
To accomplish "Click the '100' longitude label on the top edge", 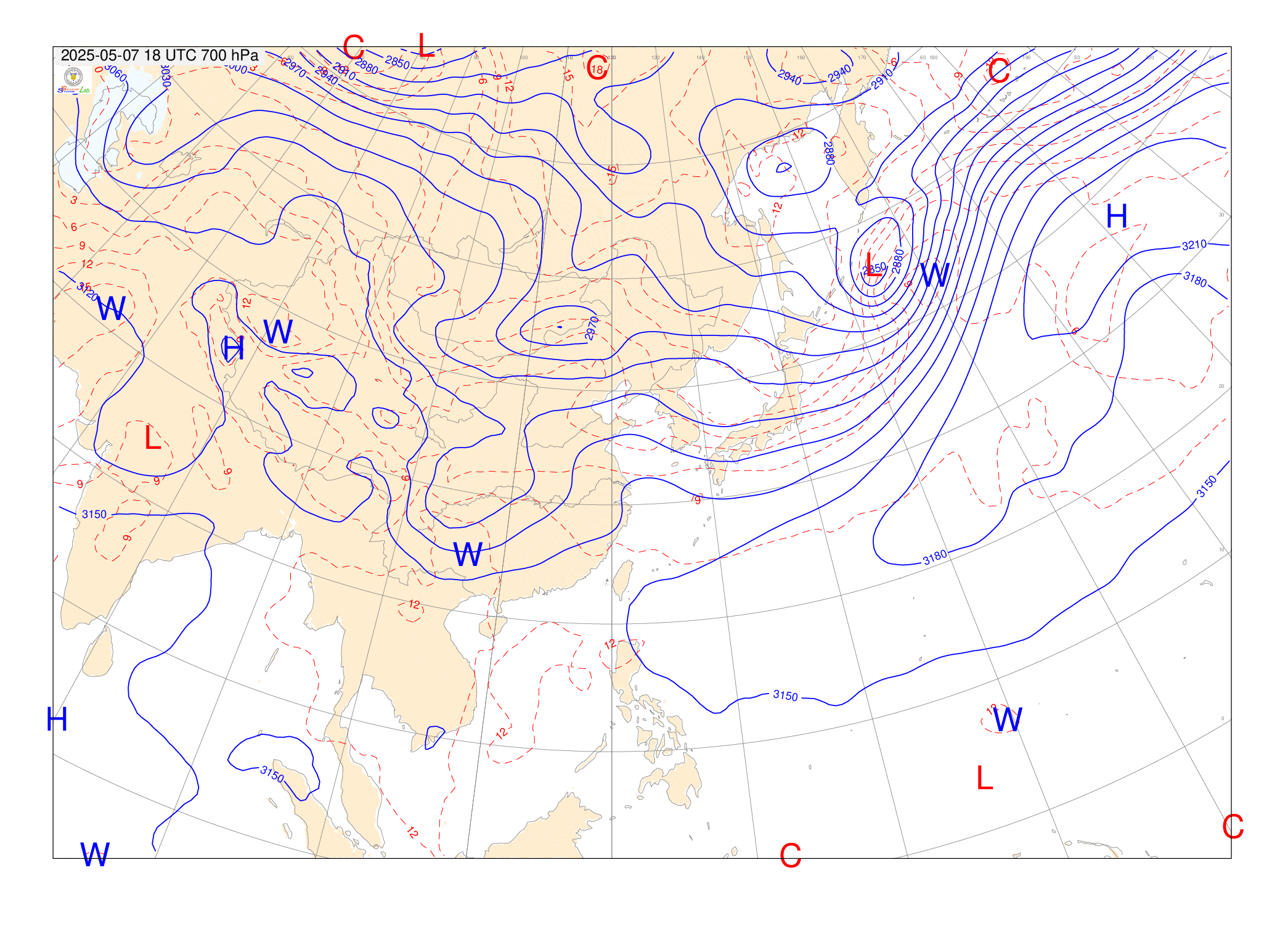I will click(523, 57).
